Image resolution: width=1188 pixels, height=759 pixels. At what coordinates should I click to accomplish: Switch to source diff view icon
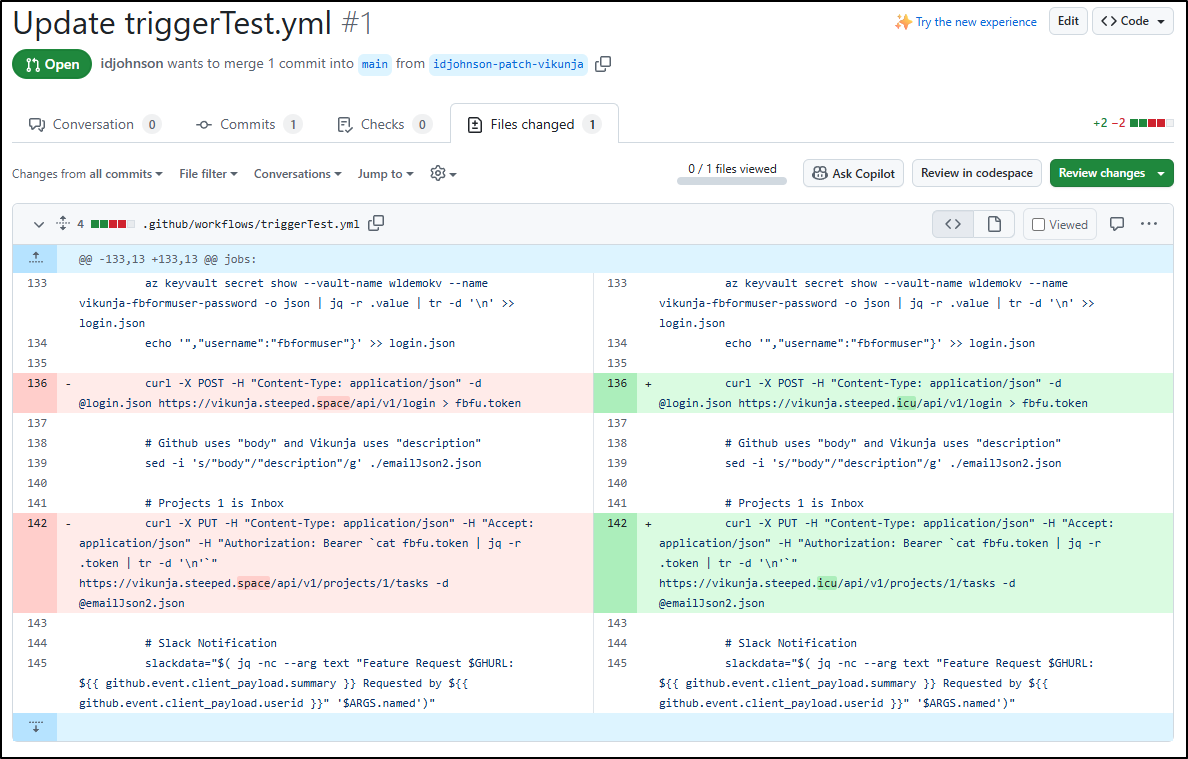tap(953, 224)
